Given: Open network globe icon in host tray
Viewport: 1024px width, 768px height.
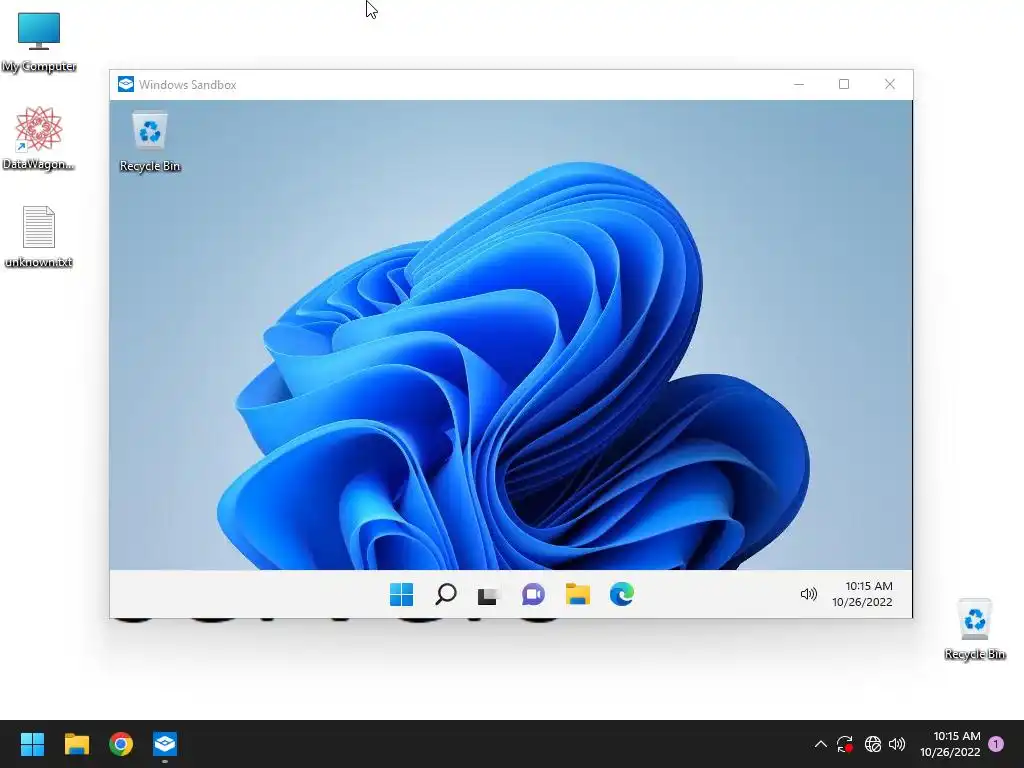Looking at the screenshot, I should coord(872,744).
